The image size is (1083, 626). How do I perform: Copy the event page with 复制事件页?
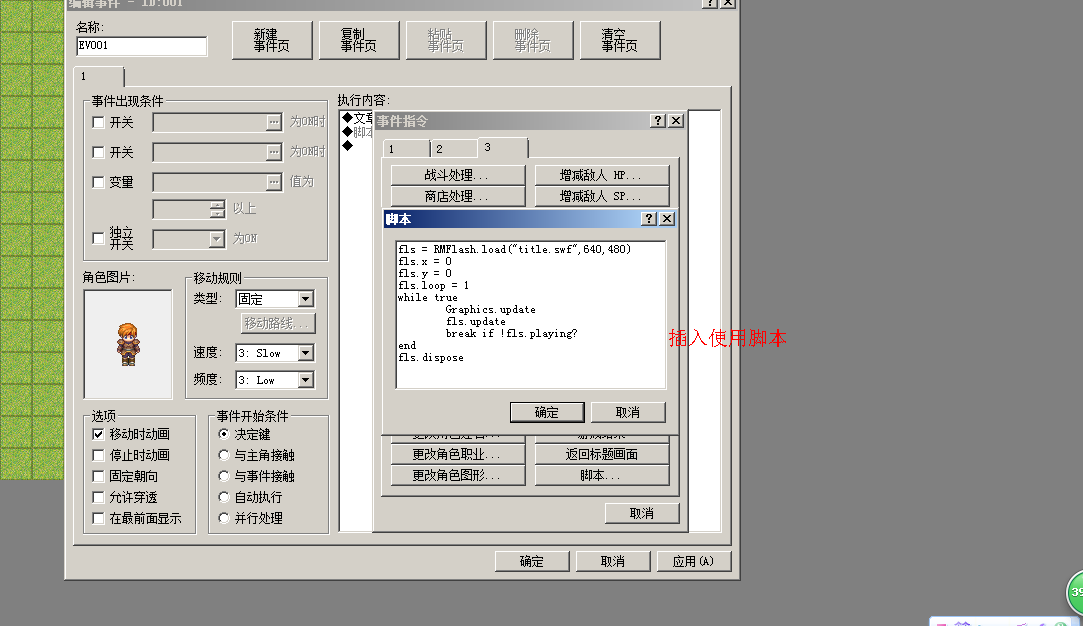pos(359,41)
